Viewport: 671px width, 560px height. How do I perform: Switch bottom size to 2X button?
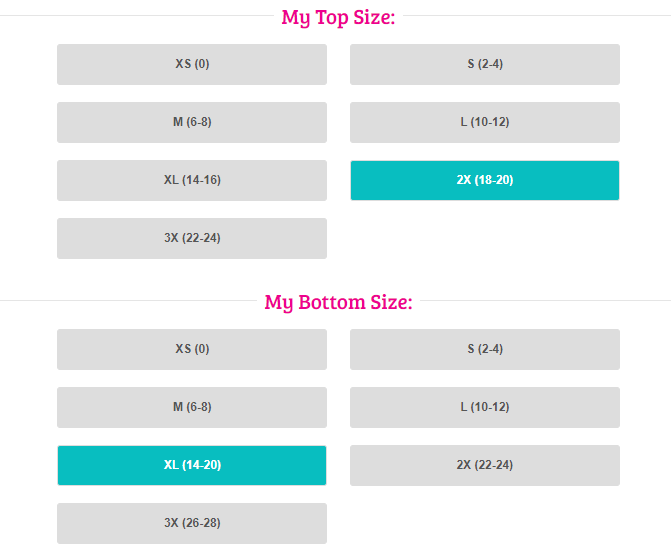pyautogui.click(x=484, y=465)
